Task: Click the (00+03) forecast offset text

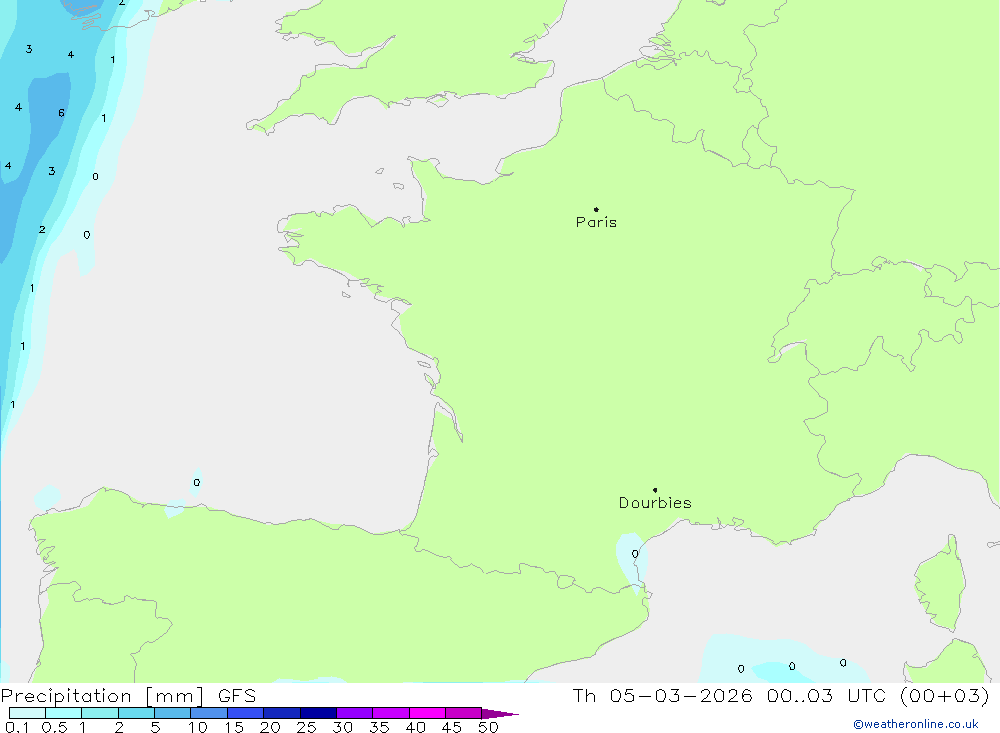Action: 945,695
